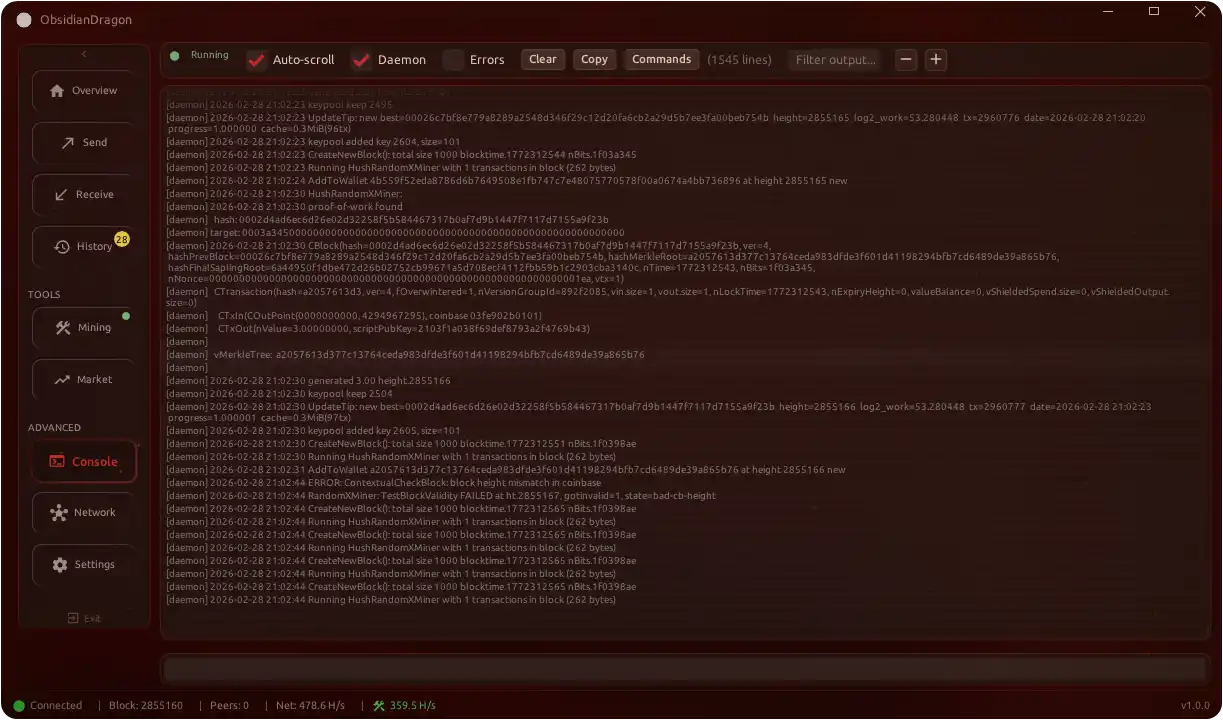Viewport: 1223px width, 720px height.
Task: Click Exit at the sidebar bottom
Action: click(x=84, y=619)
